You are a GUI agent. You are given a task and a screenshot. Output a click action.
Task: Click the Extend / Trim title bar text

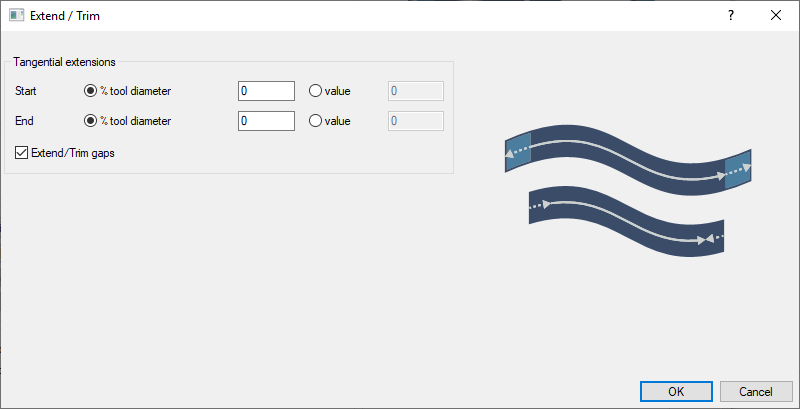pyautogui.click(x=66, y=16)
